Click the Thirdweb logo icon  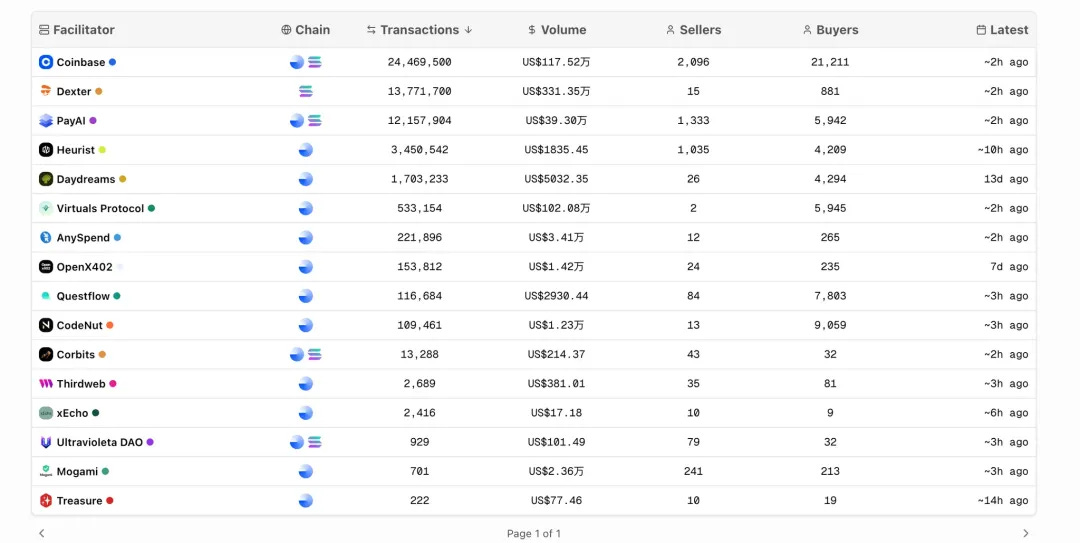click(45, 384)
